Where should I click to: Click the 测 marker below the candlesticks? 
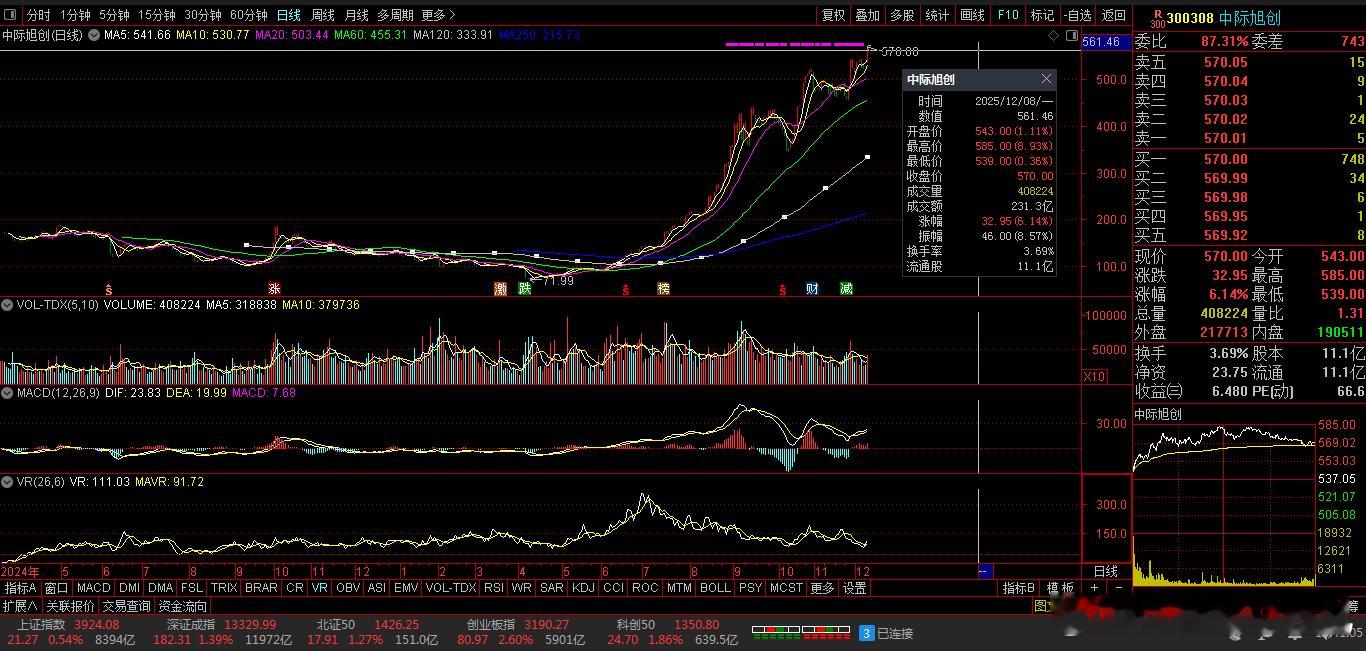click(x=500, y=289)
